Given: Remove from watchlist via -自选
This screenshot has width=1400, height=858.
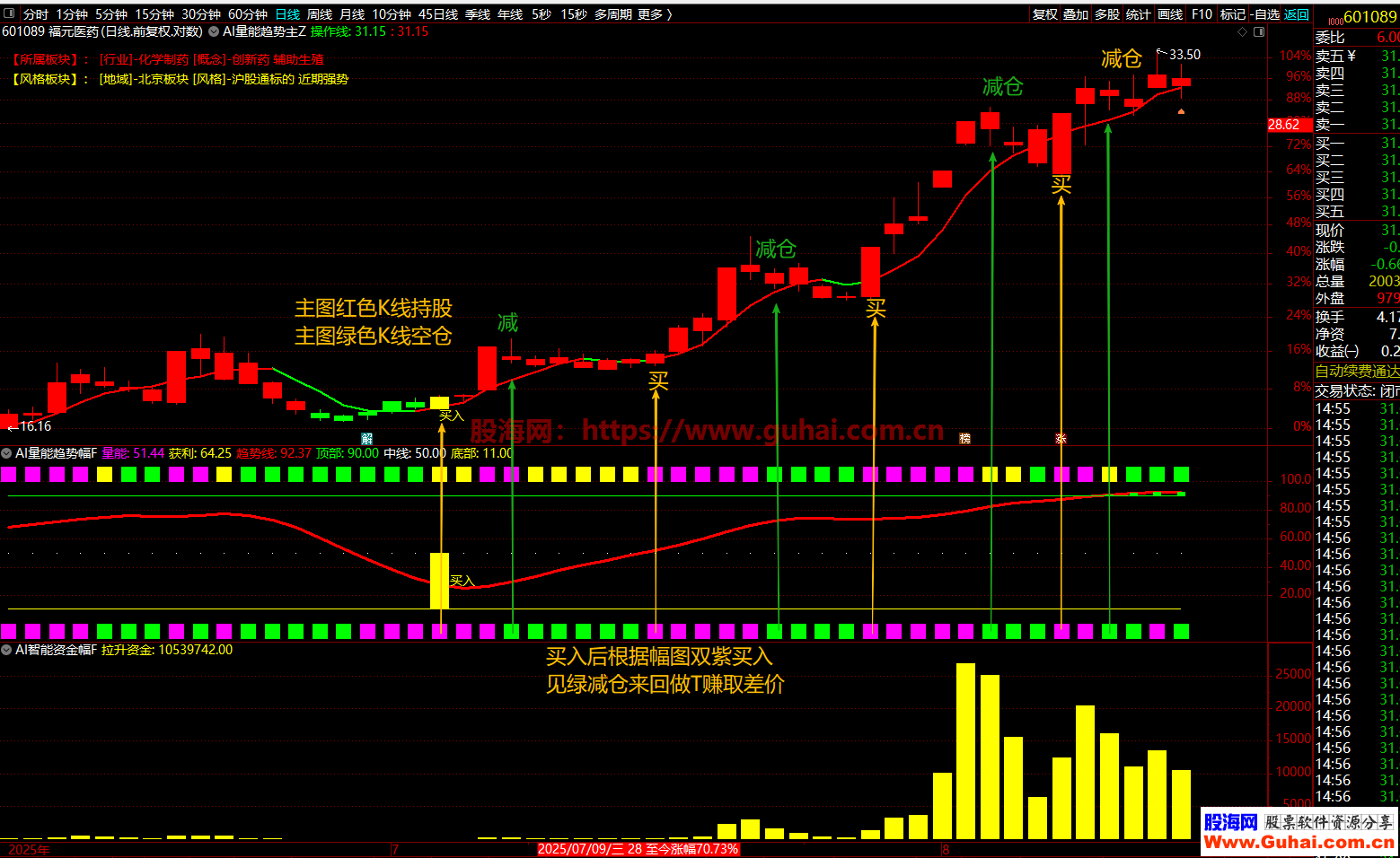Looking at the screenshot, I should coord(1265,14).
